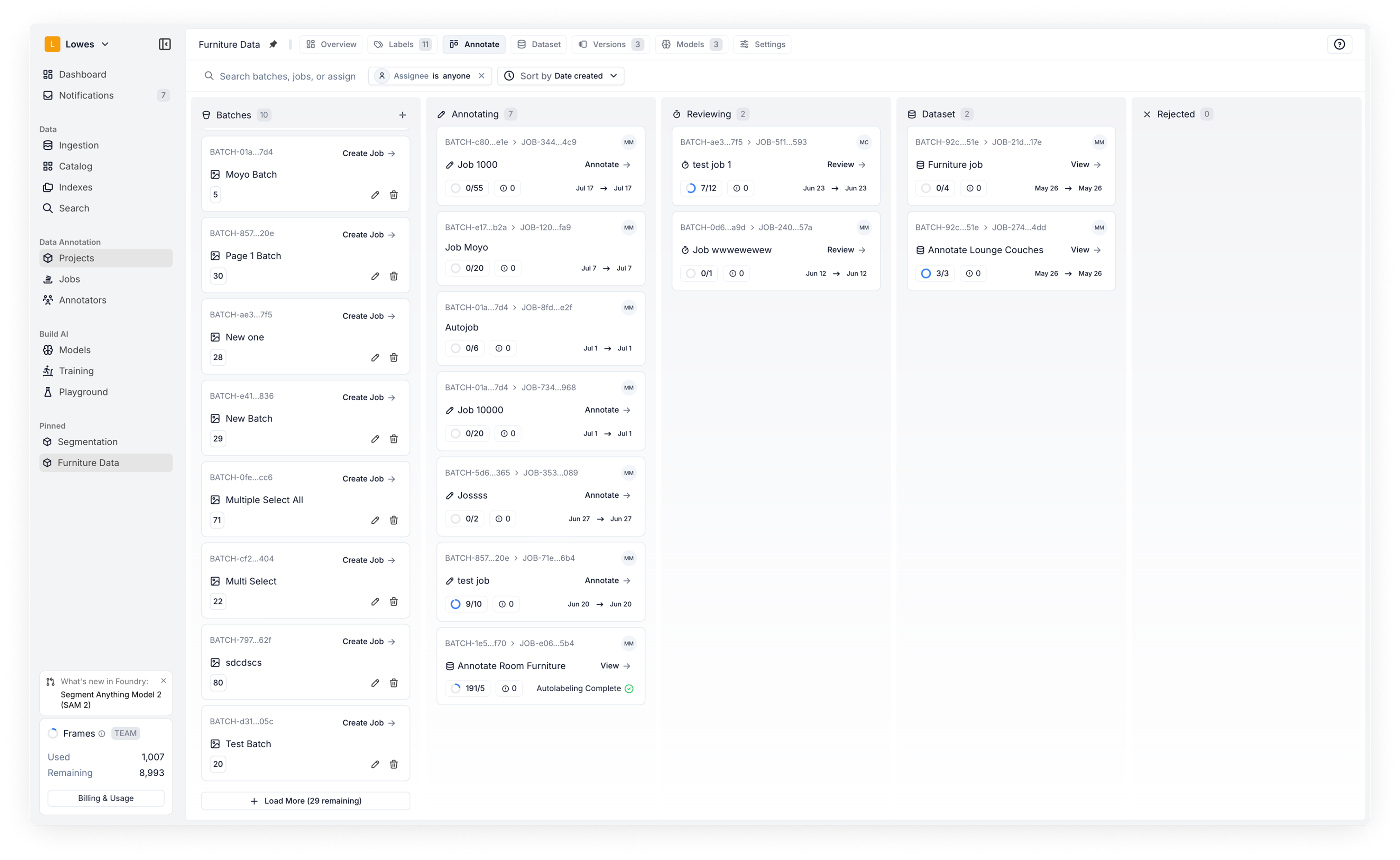Collapse the sidebar panel icon
Image resolution: width=1400 pixels, height=860 pixels.
pos(165,44)
